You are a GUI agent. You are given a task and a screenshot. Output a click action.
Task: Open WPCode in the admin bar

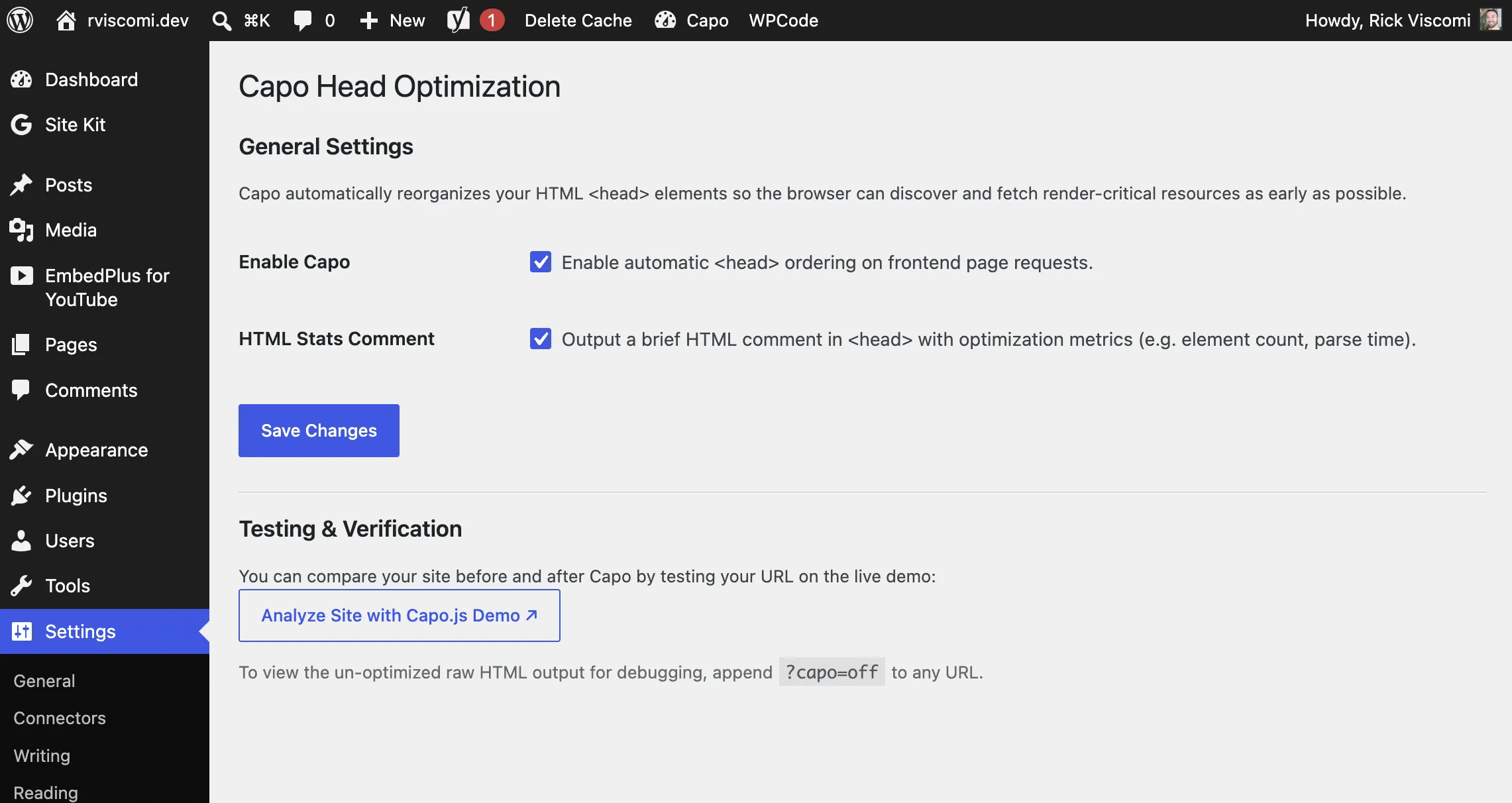tap(783, 21)
